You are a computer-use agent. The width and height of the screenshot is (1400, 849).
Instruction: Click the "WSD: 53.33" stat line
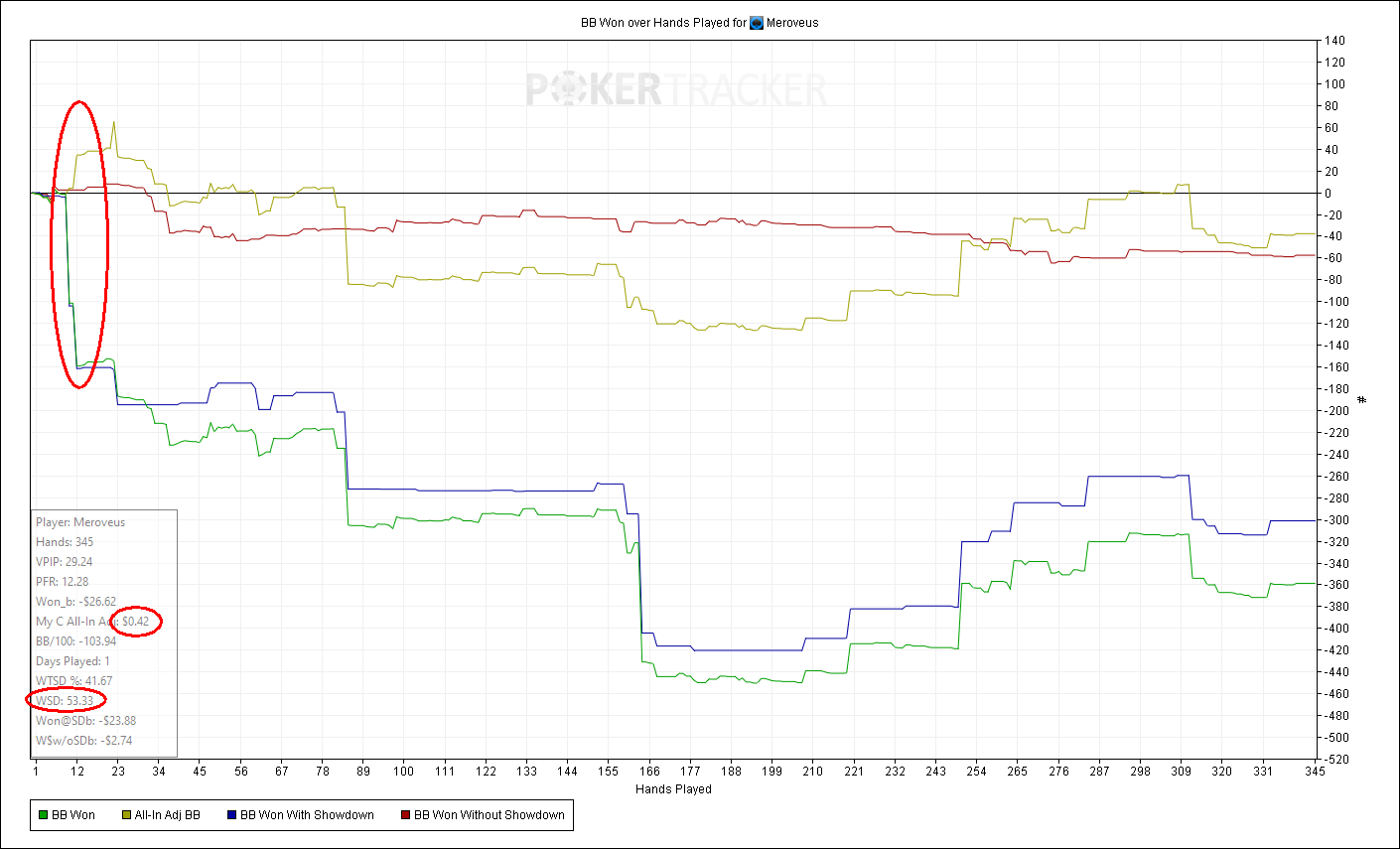point(65,701)
